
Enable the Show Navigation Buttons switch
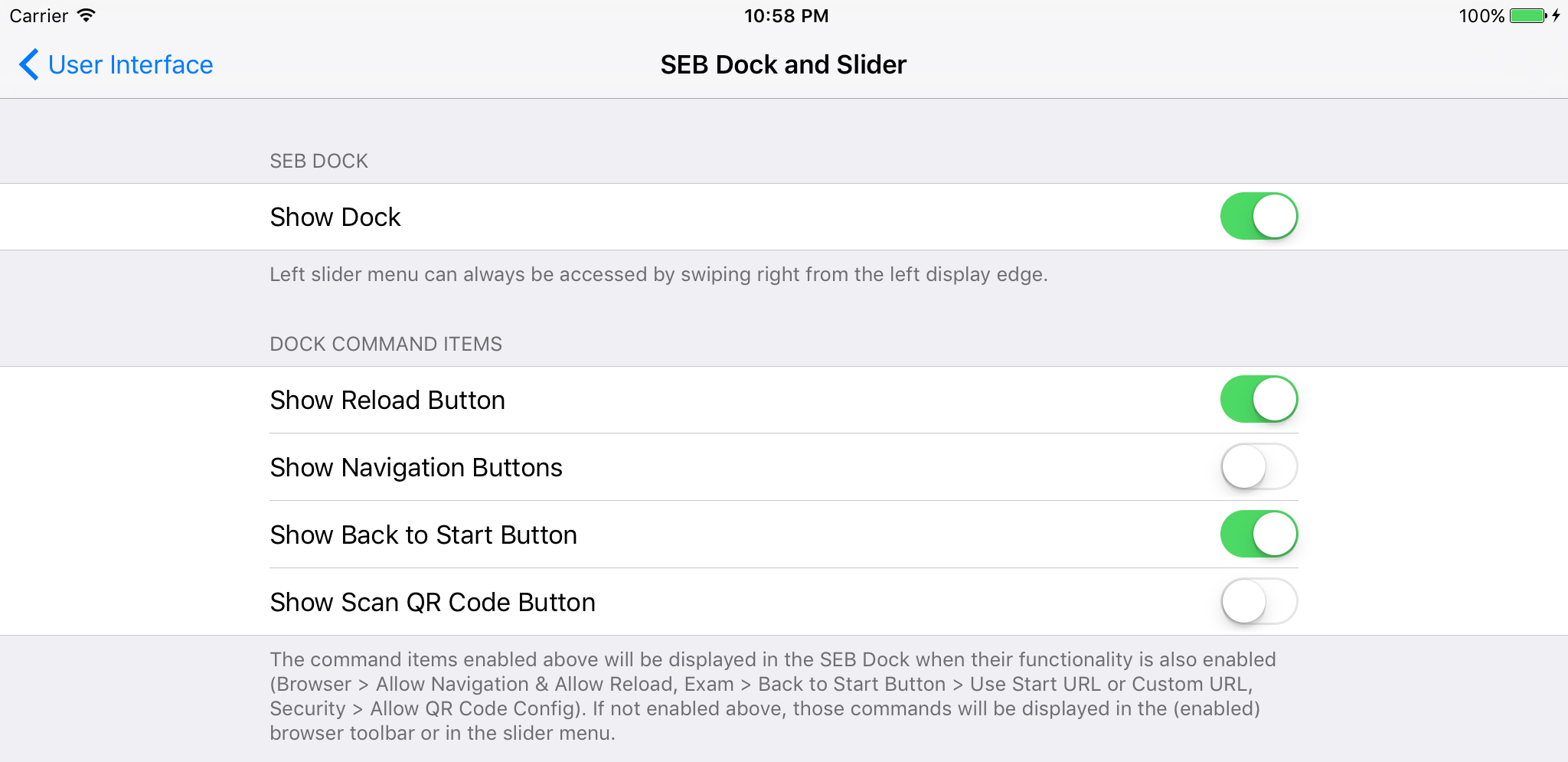(x=1259, y=466)
